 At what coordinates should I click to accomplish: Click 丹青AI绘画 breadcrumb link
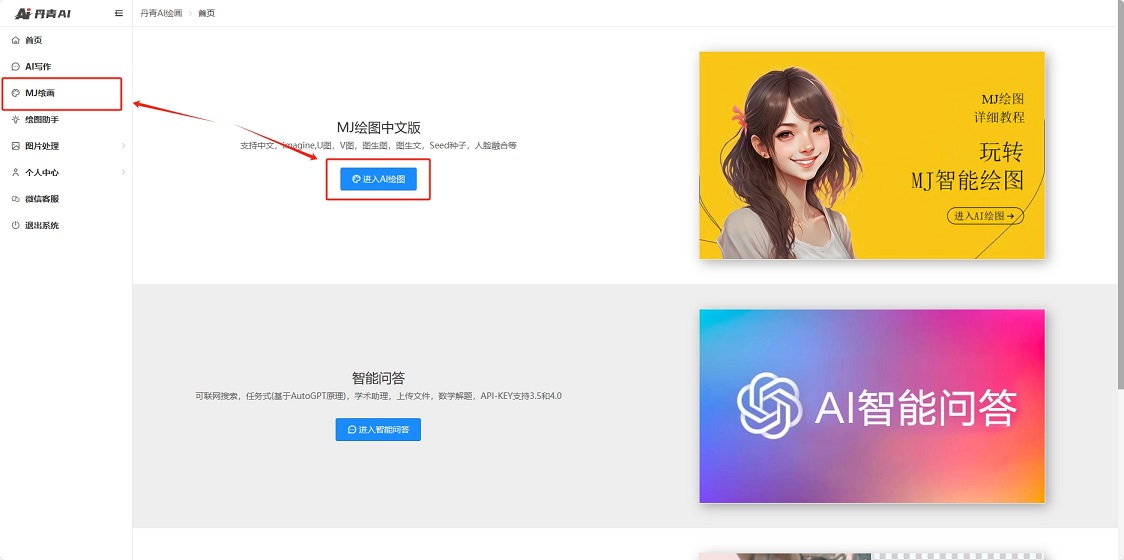tap(161, 13)
